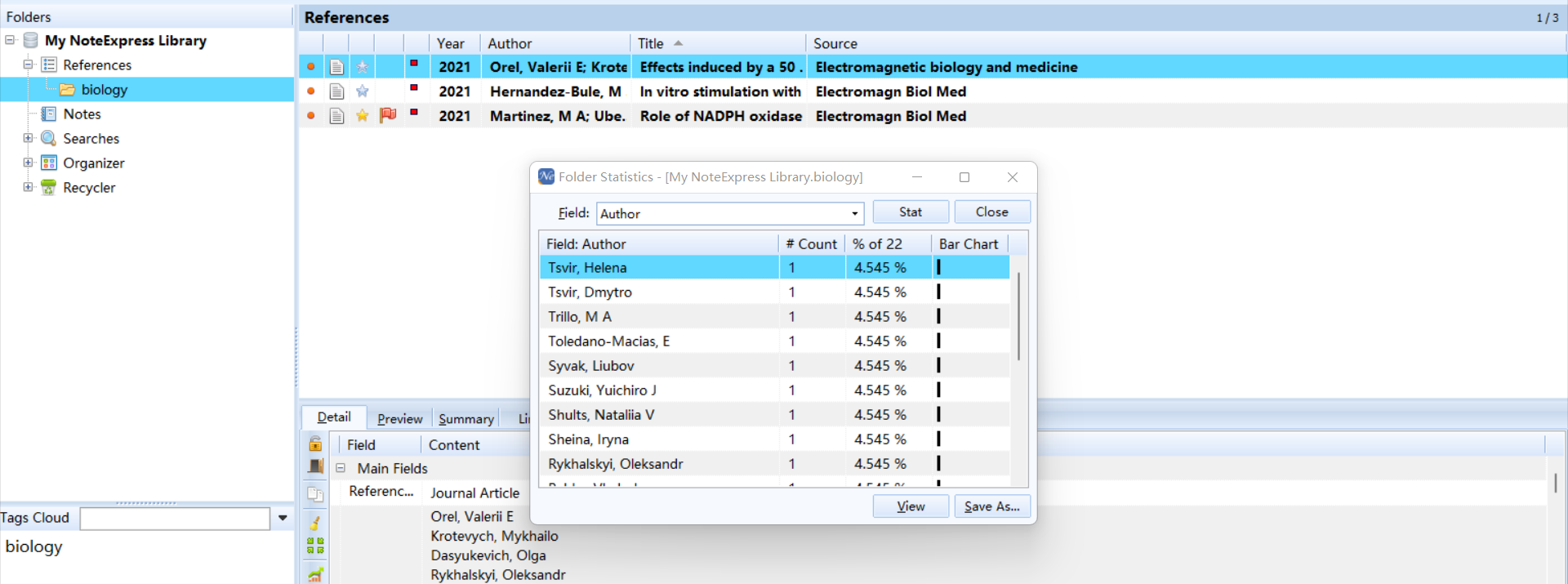
Task: Sort references by Source column header
Action: (x=1184, y=43)
